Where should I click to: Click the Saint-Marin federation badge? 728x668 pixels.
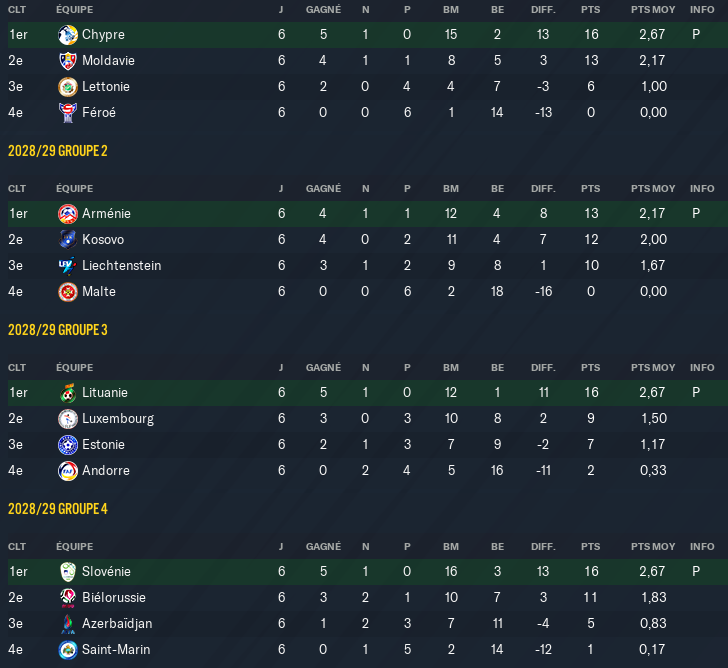[x=68, y=650]
